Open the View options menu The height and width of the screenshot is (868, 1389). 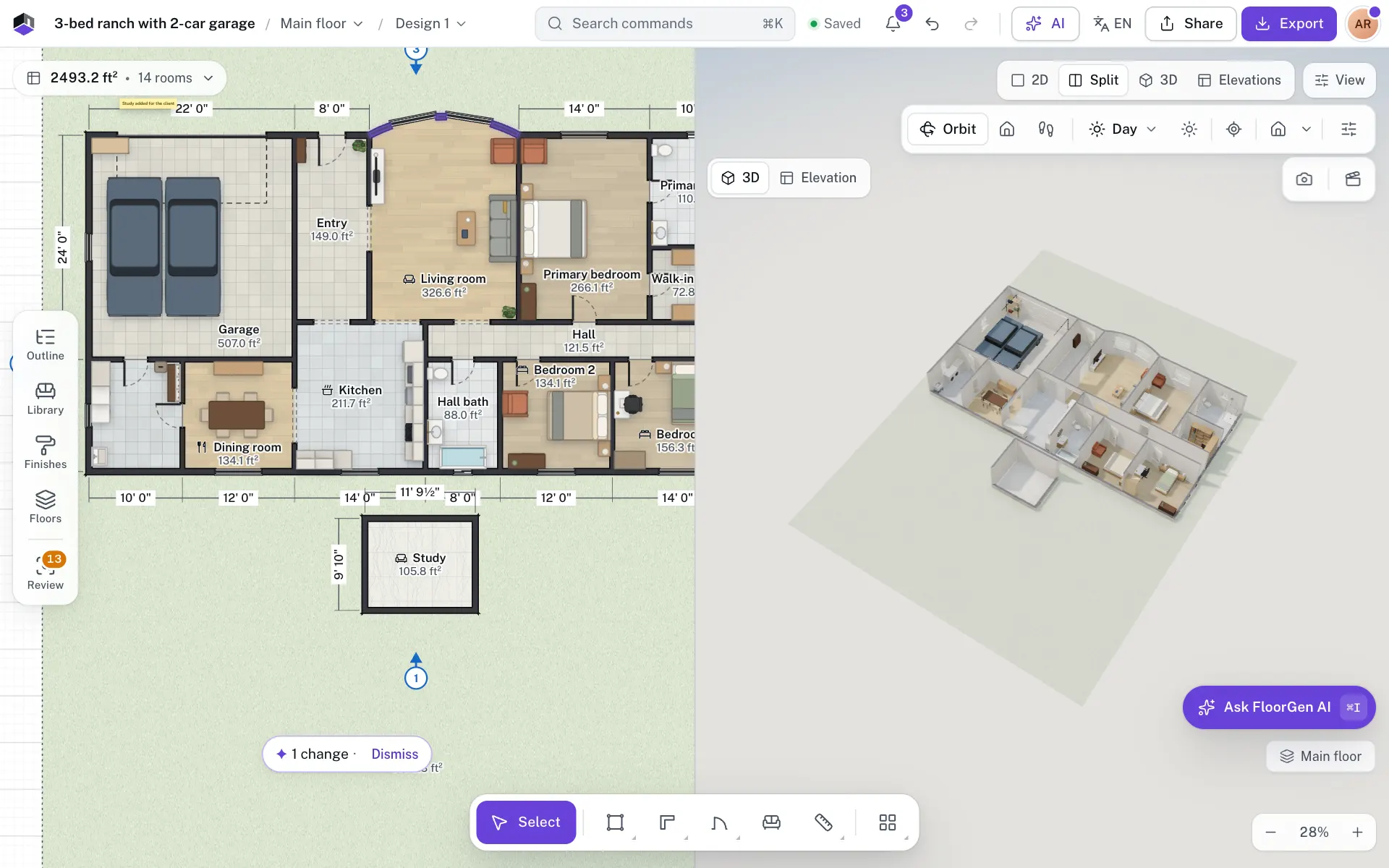point(1339,80)
